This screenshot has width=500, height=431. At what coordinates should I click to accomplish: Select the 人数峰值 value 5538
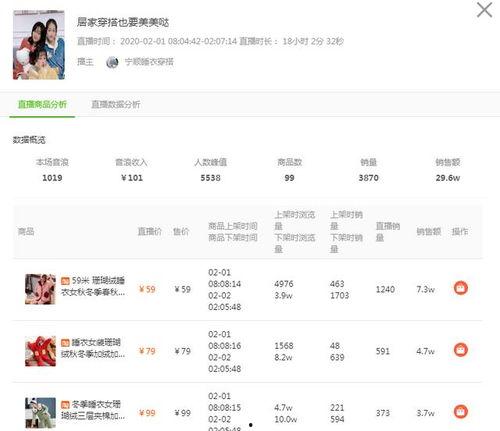click(210, 178)
